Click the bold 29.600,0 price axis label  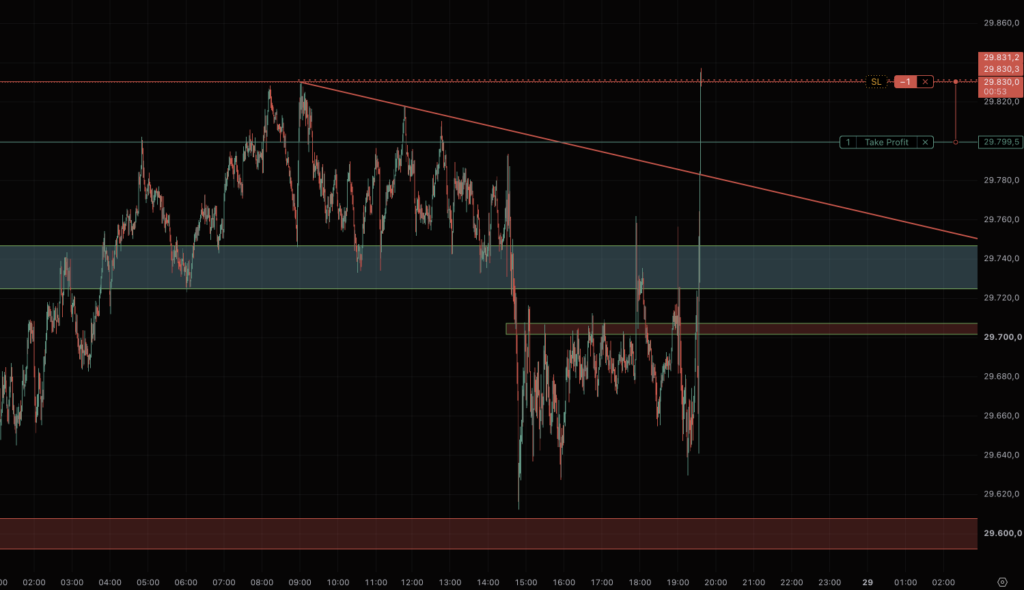(x=1002, y=533)
